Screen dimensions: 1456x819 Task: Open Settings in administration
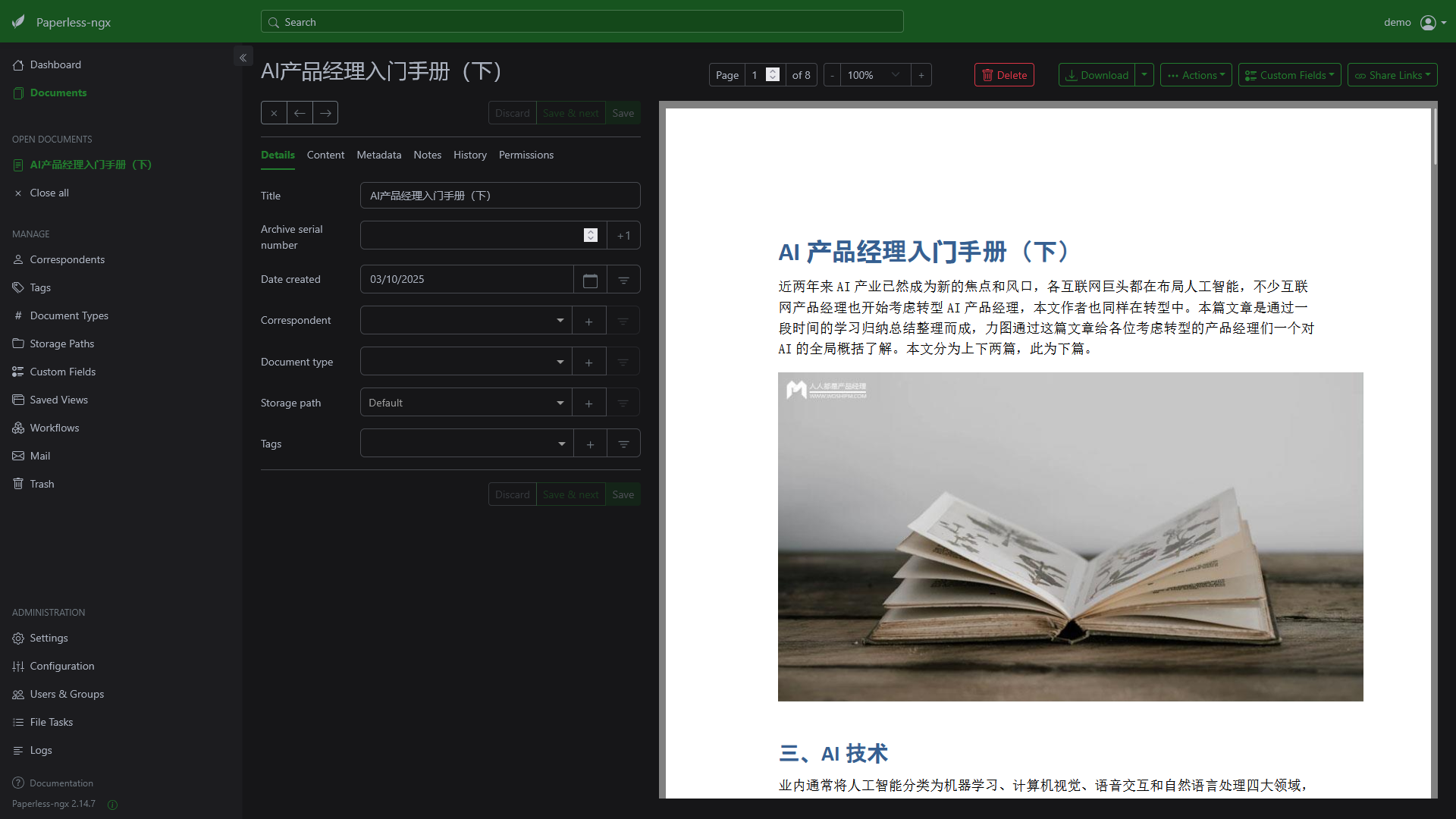coord(121,638)
